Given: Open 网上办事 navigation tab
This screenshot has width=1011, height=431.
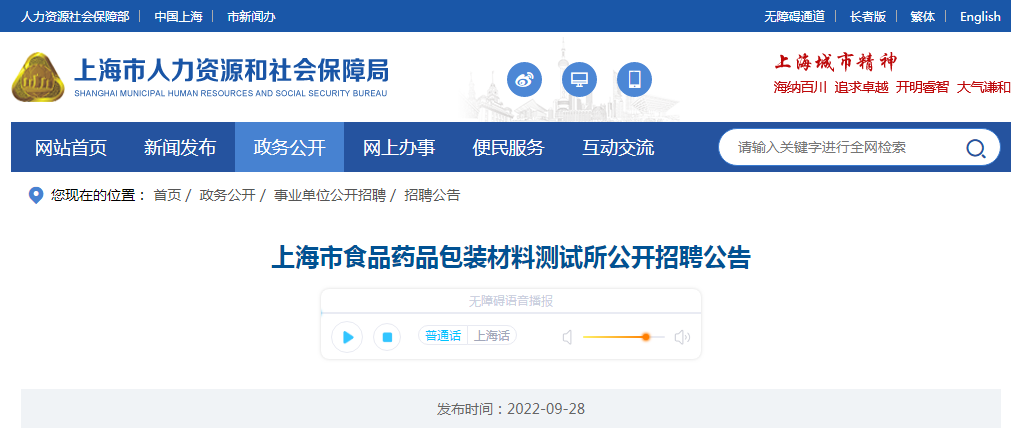Looking at the screenshot, I should (399, 148).
